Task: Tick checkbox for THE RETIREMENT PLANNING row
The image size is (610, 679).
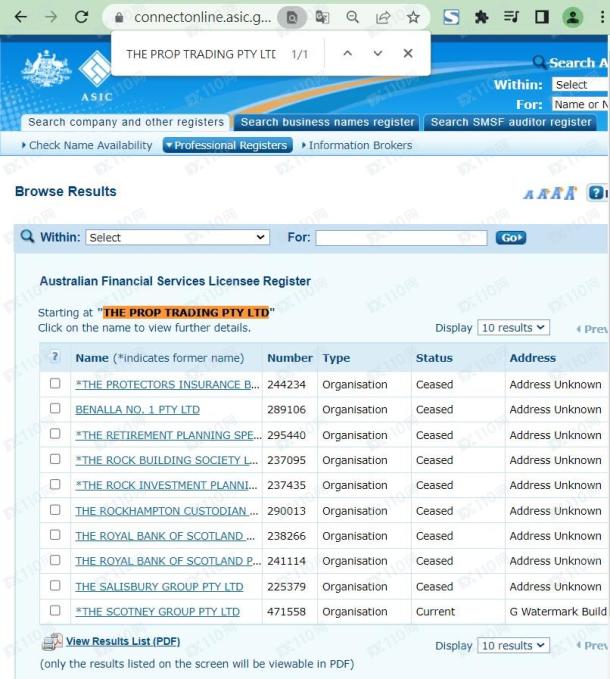Action: click(55, 434)
